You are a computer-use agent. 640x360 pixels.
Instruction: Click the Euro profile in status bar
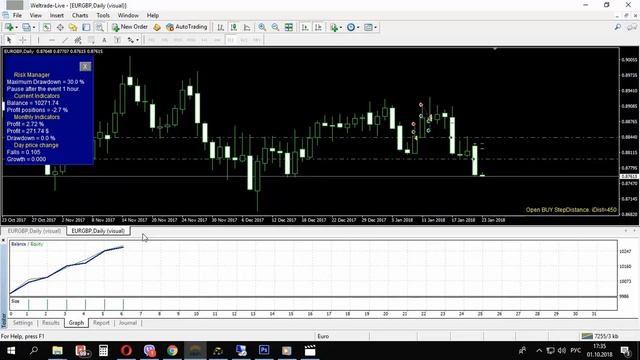point(323,336)
